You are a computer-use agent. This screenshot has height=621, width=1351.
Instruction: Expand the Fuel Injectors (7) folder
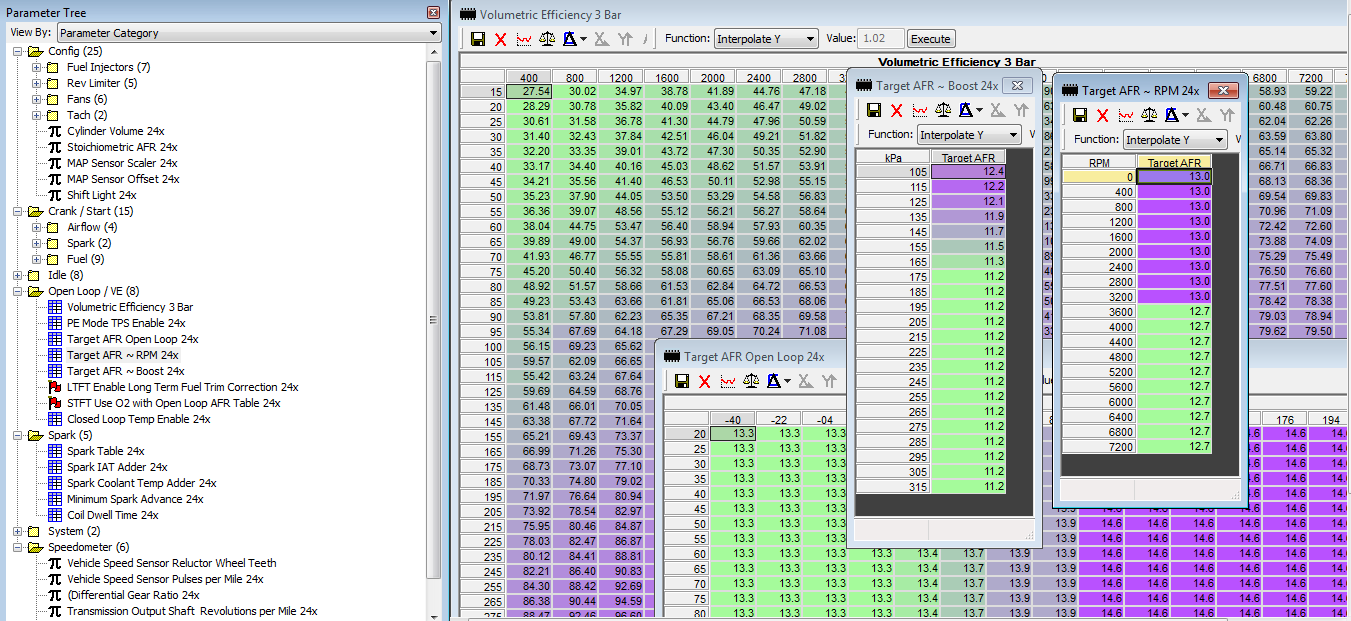tap(37, 67)
